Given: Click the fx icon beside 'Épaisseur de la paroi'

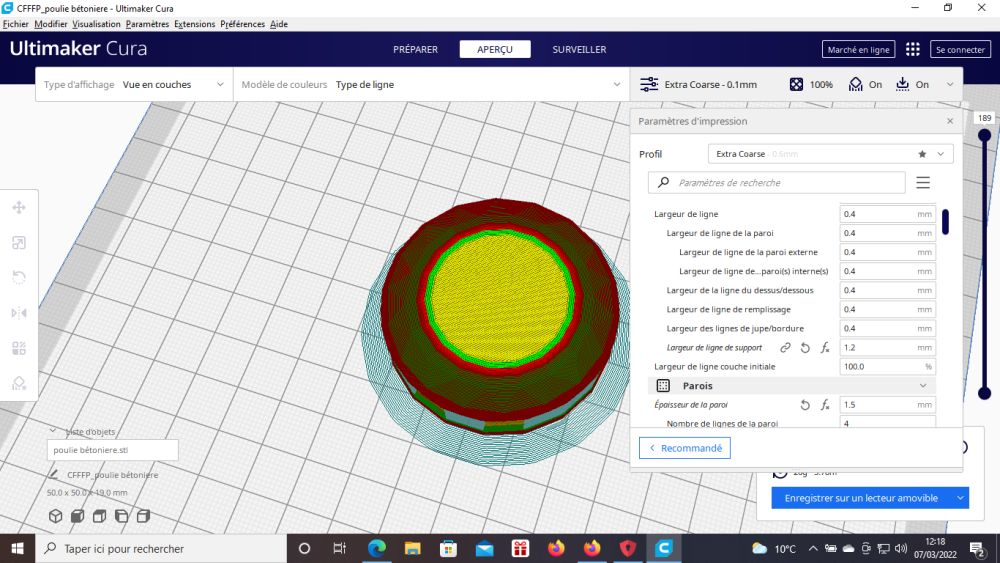Looking at the screenshot, I should 825,405.
